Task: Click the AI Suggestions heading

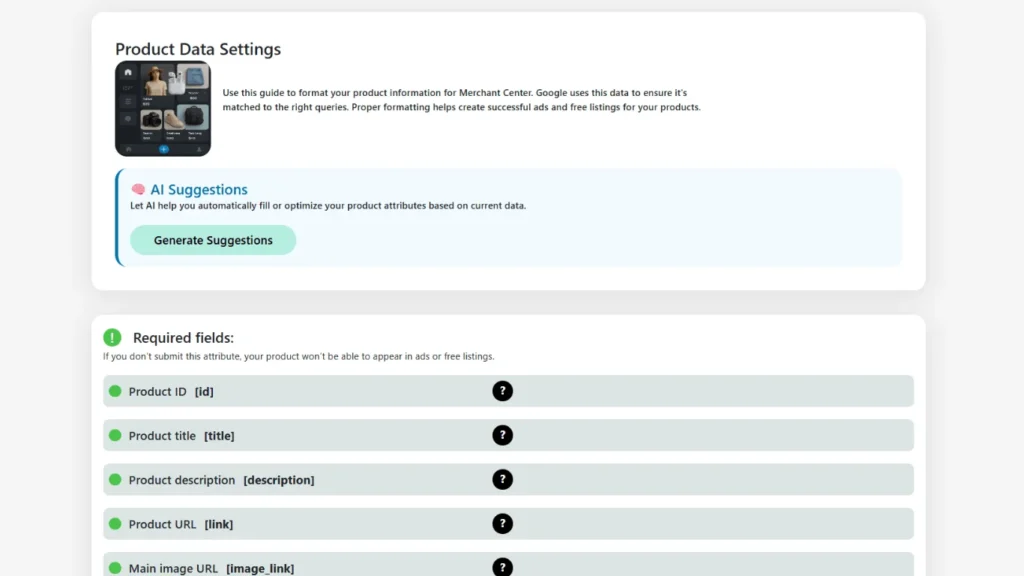Action: pyautogui.click(x=199, y=190)
